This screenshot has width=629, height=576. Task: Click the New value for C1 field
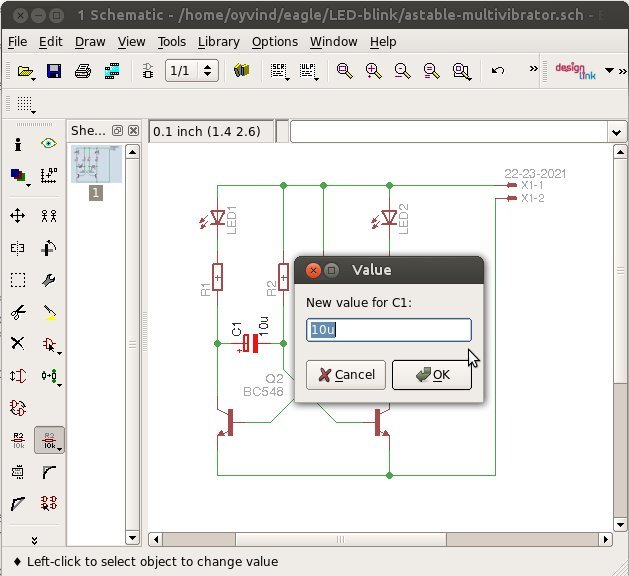click(388, 331)
